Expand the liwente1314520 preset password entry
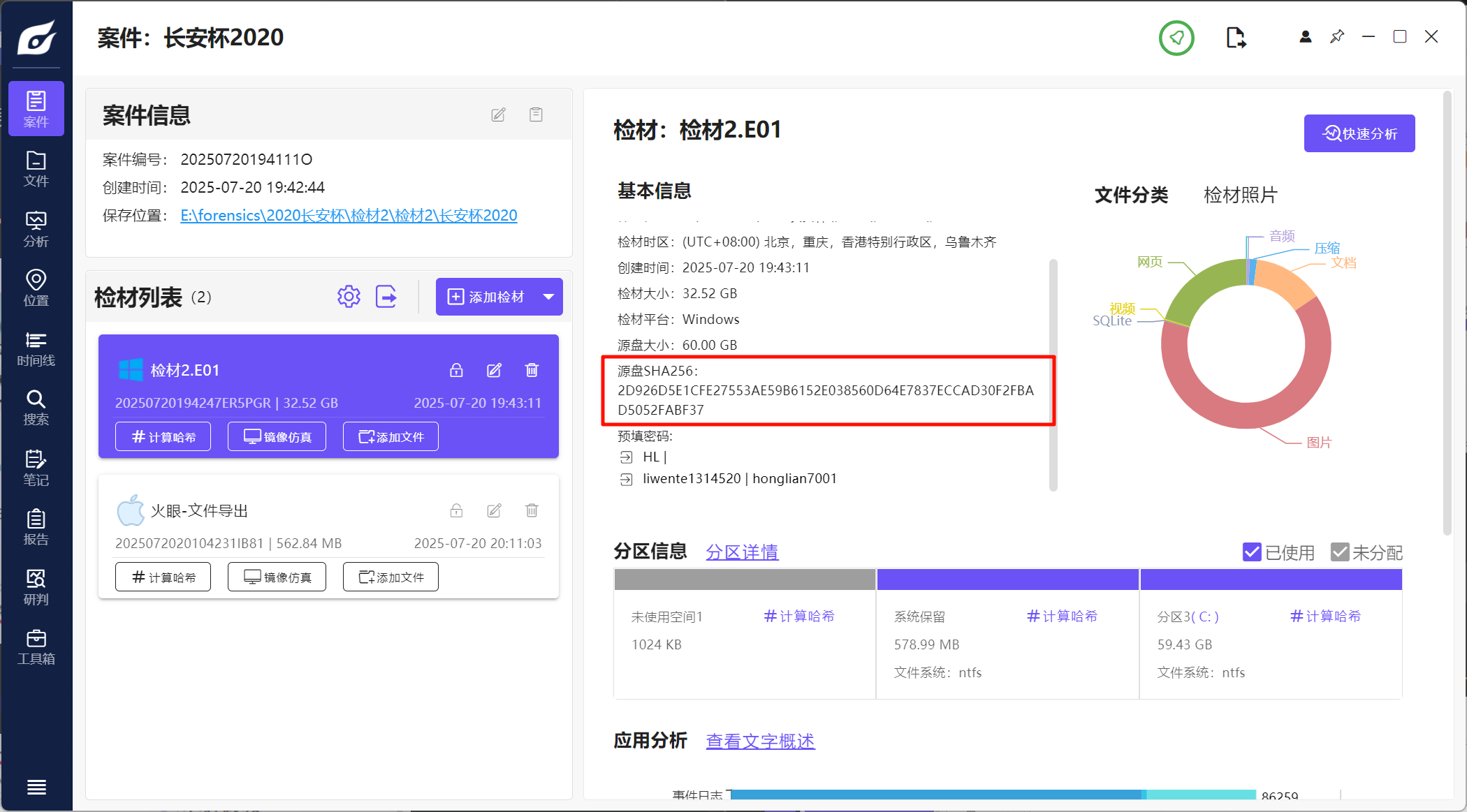Viewport: 1467px width, 812px height. pyautogui.click(x=626, y=479)
